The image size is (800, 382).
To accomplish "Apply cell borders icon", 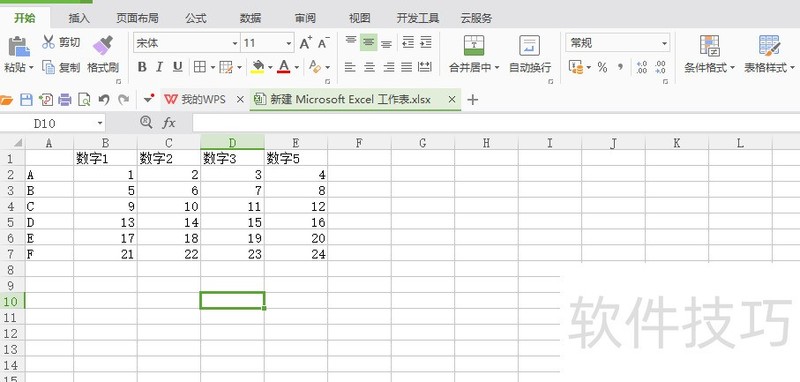I will pos(199,67).
